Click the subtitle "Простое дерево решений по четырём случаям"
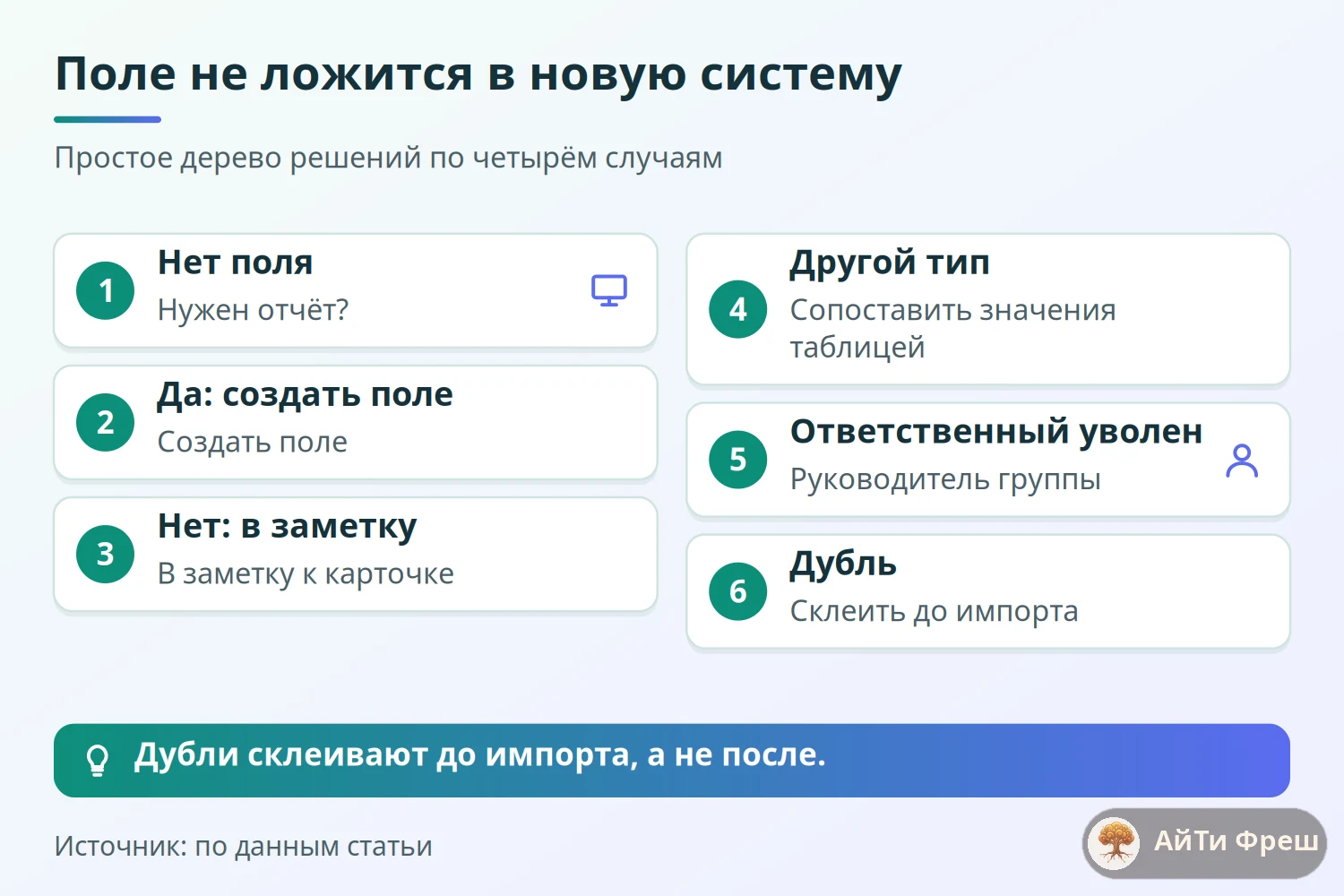This screenshot has width=1344, height=896. pyautogui.click(x=389, y=158)
